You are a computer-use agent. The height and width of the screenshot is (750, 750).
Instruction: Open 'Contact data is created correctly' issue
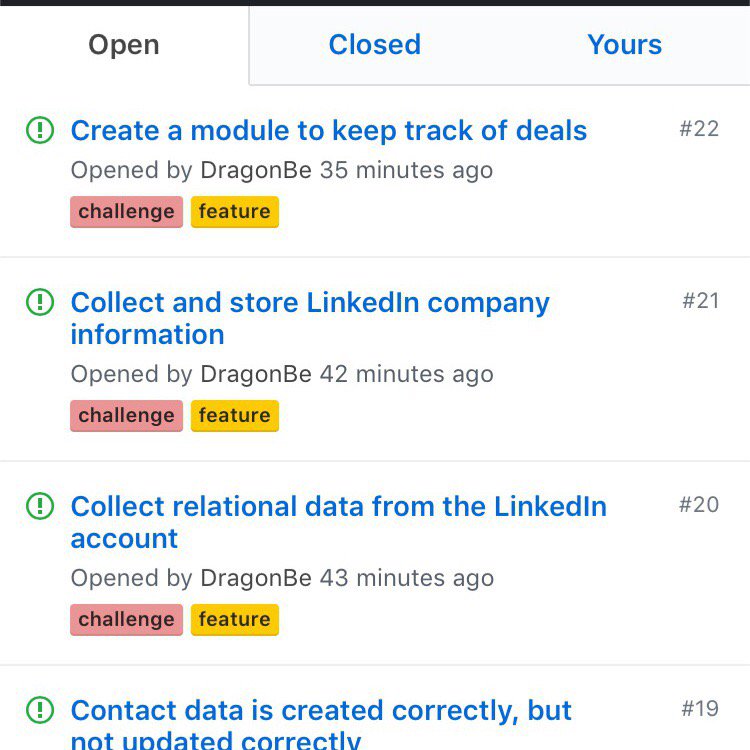[x=320, y=711]
